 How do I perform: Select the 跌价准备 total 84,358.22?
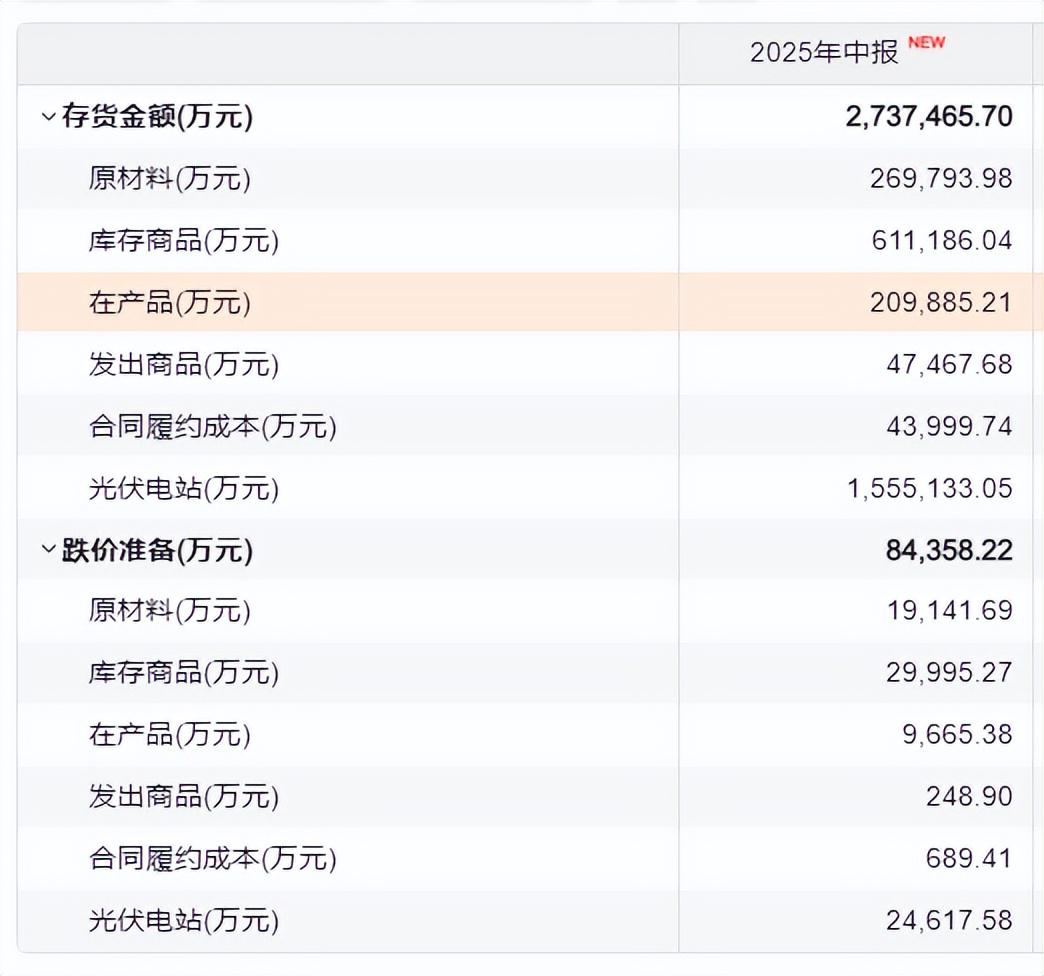click(949, 550)
